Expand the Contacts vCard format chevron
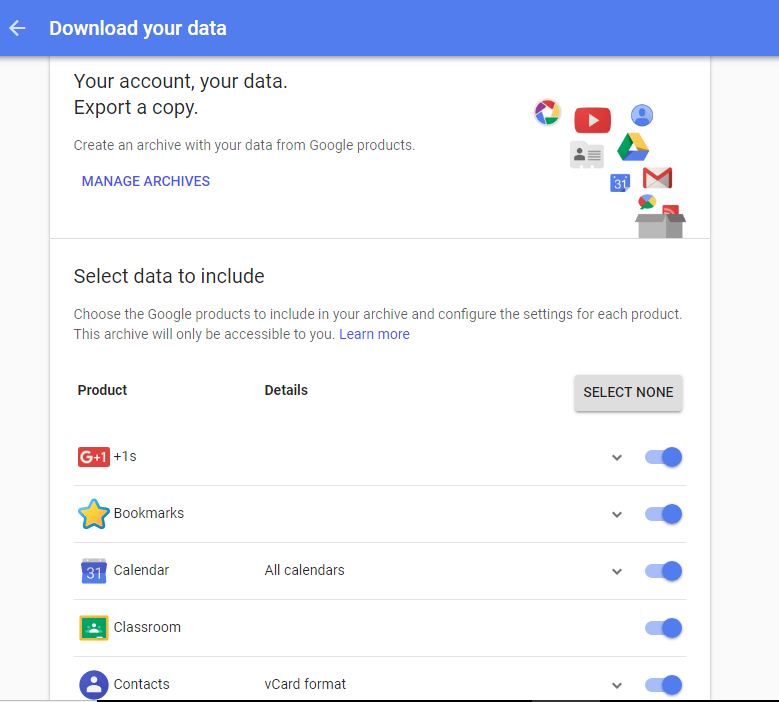 coord(617,686)
